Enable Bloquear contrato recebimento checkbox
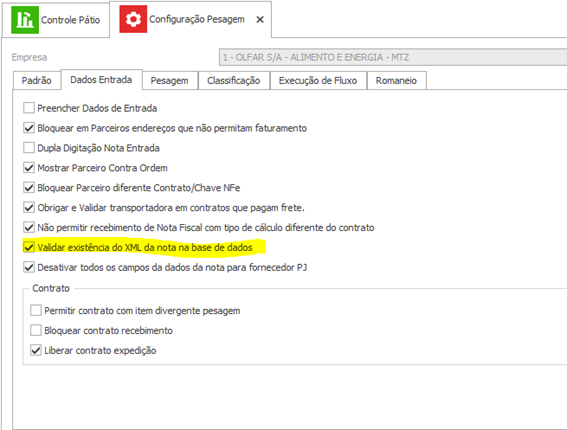This screenshot has width=567, height=430. (x=36, y=330)
